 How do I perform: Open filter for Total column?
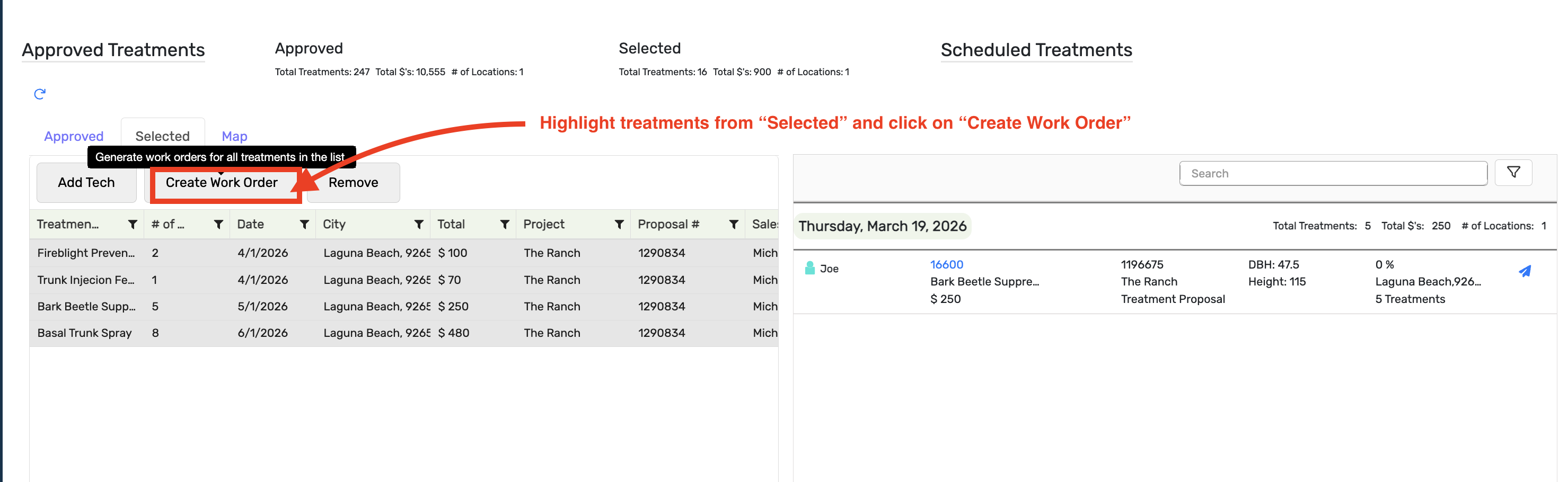tap(505, 225)
